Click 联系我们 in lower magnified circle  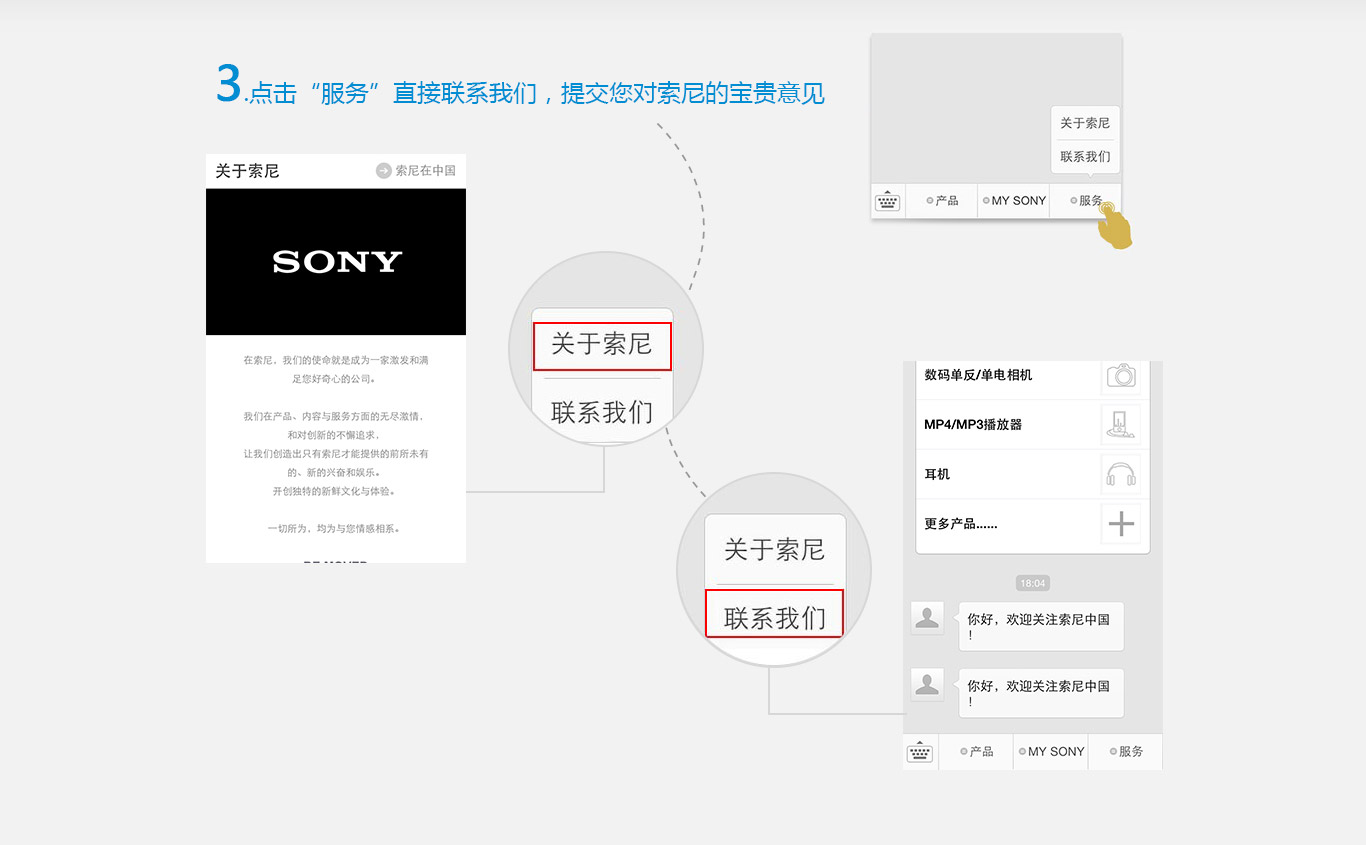pyautogui.click(x=775, y=613)
